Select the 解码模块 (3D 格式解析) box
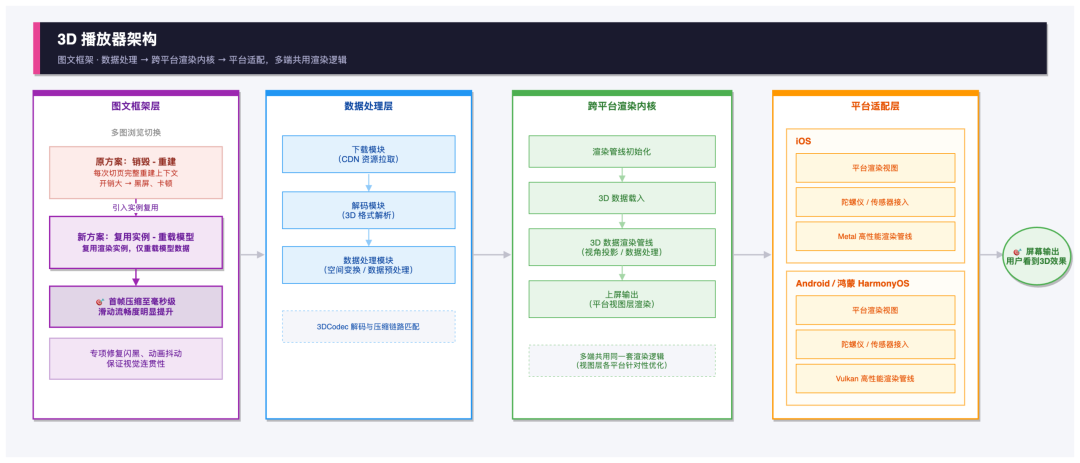 (x=368, y=209)
